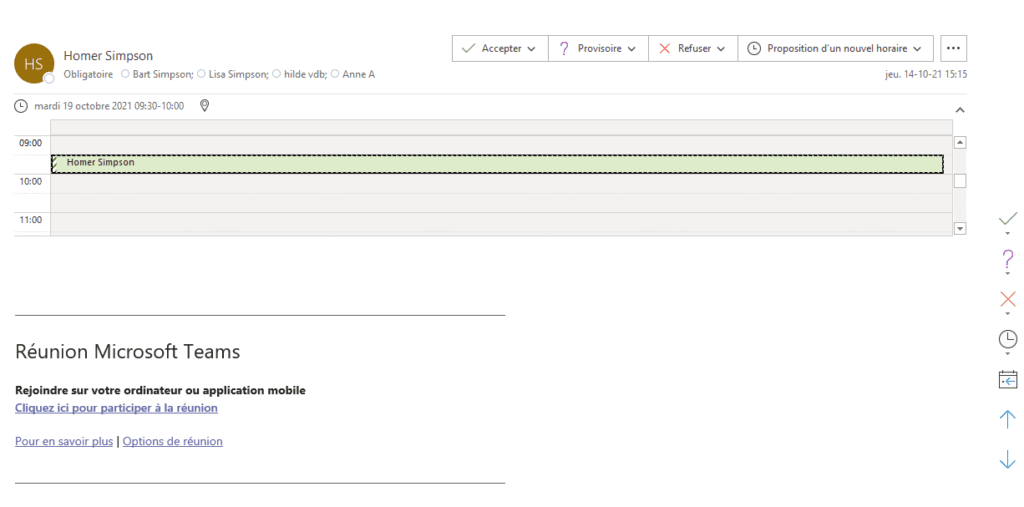Collapse the calendar preview with the chevron
1024x507 pixels.
[960, 109]
